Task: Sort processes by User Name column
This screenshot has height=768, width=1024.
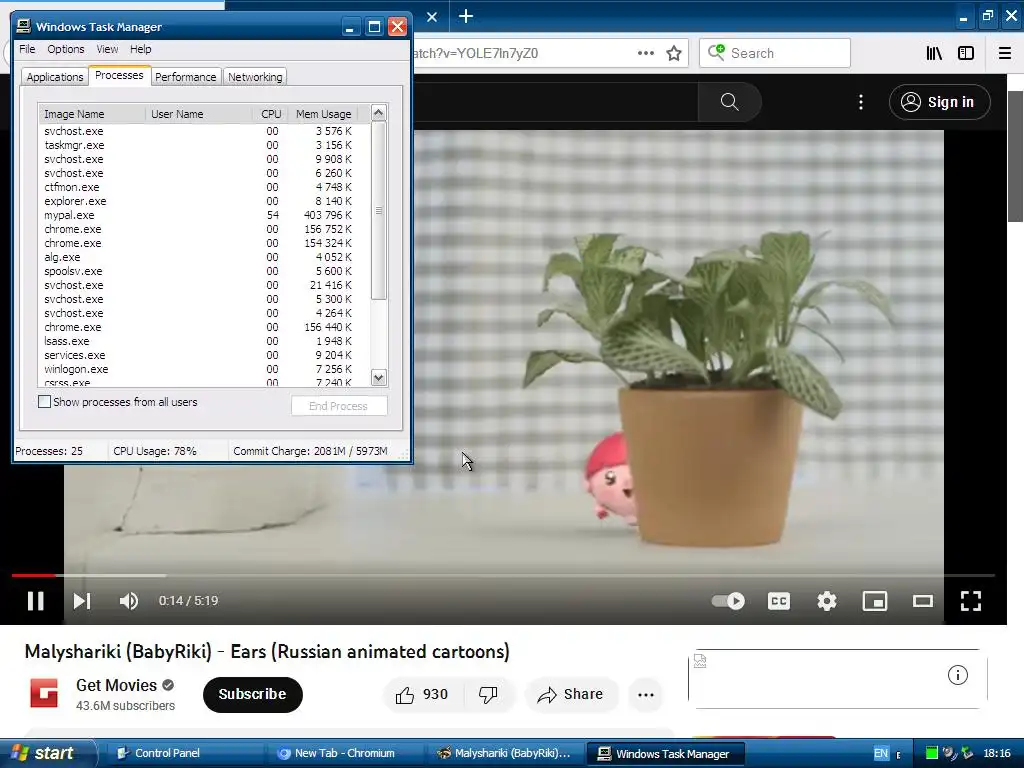Action: coord(199,114)
